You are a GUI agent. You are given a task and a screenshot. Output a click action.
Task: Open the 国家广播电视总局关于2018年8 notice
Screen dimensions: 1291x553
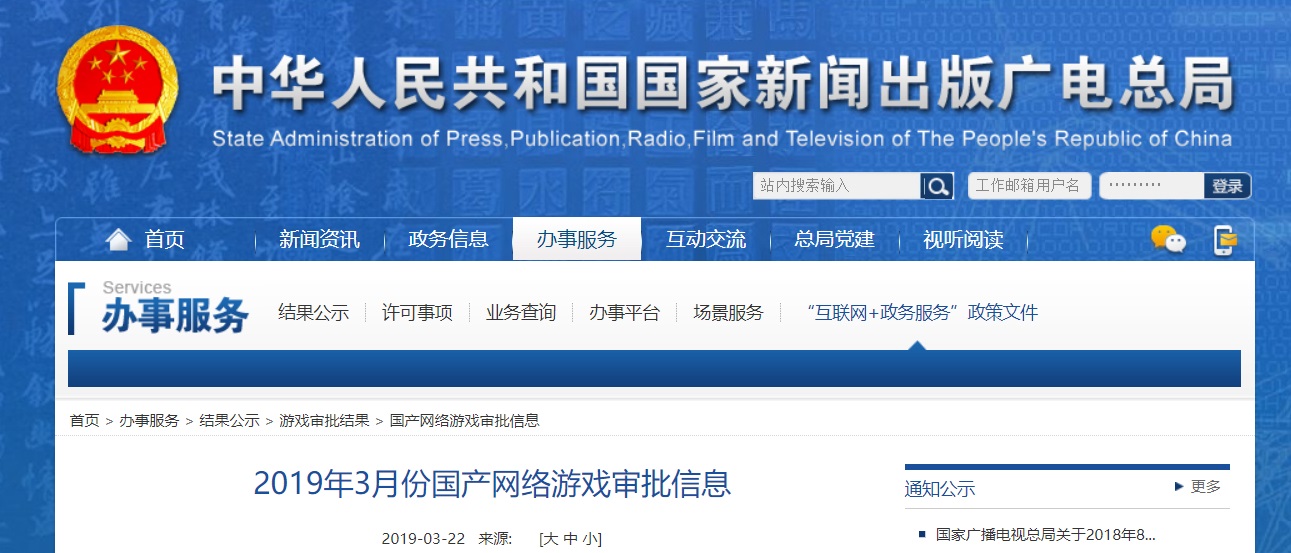click(x=1045, y=535)
